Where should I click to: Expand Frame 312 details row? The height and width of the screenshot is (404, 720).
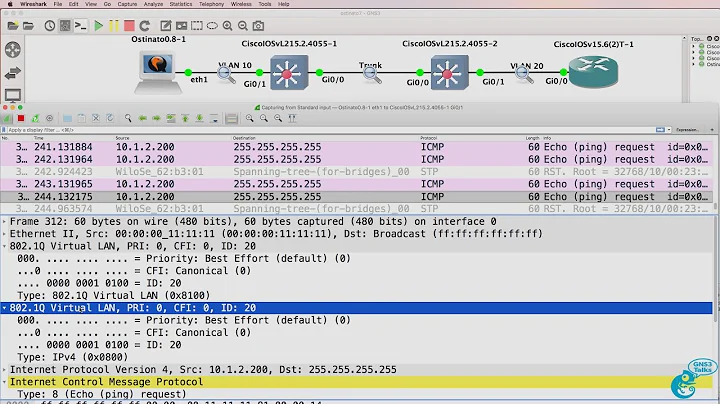coord(4,221)
